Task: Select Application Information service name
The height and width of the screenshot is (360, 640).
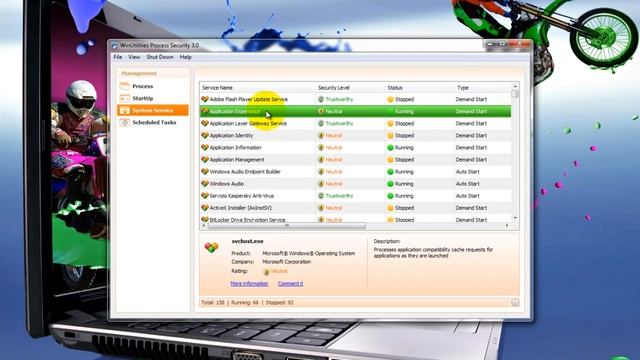Action: [x=235, y=147]
